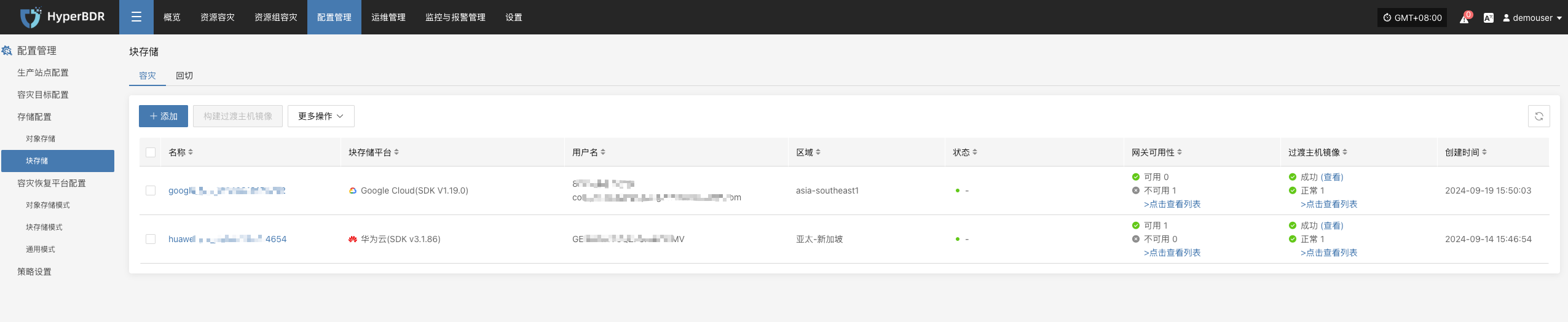Click the 2024-09-19 15:50:03 timestamp
The width and height of the screenshot is (1568, 322).
(x=1488, y=190)
